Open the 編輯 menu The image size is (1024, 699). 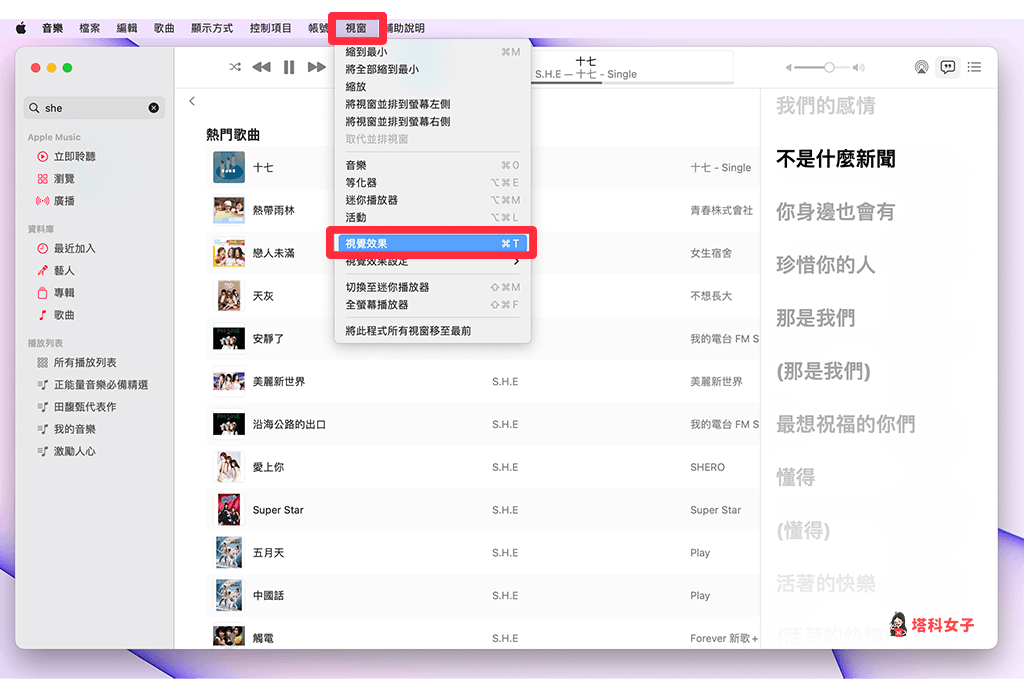click(x=127, y=28)
